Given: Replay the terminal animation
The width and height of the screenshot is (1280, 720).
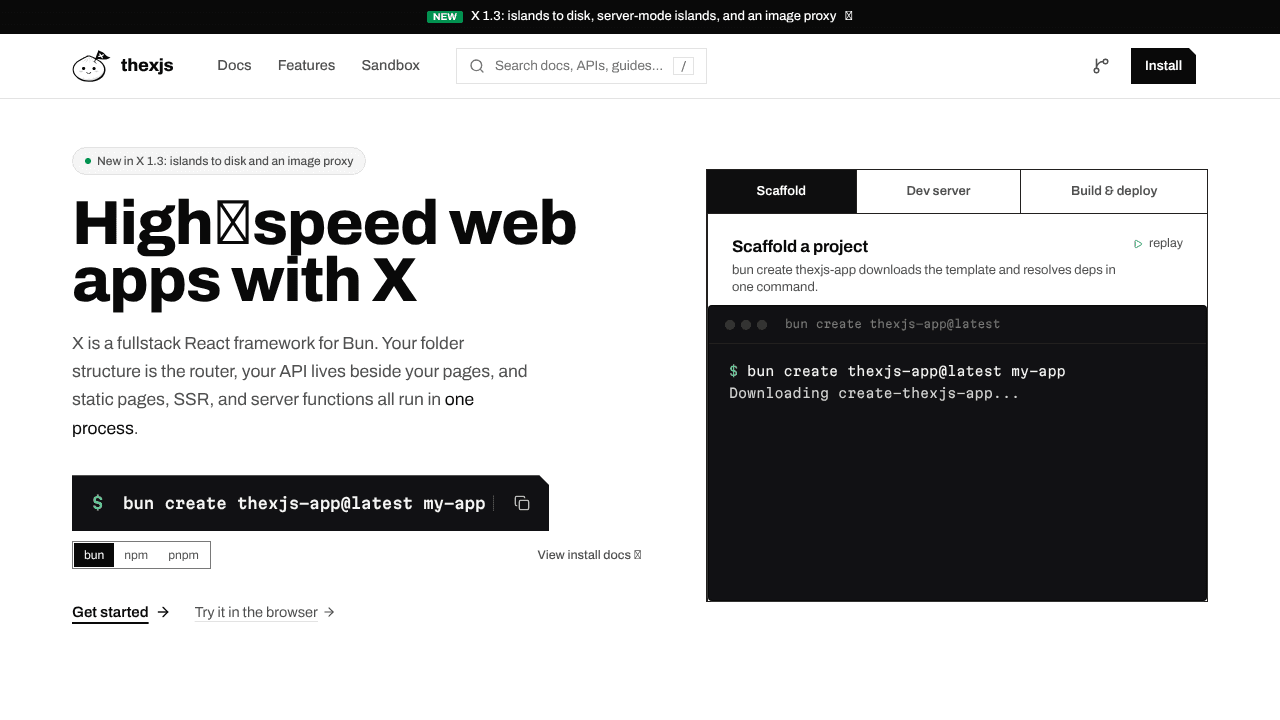Looking at the screenshot, I should [1158, 243].
